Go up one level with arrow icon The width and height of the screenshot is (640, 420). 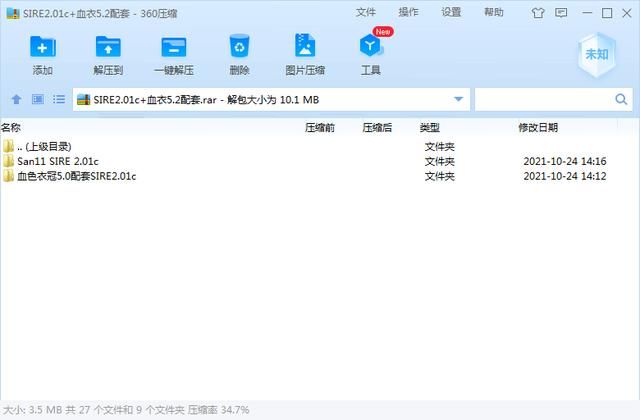coord(16,99)
